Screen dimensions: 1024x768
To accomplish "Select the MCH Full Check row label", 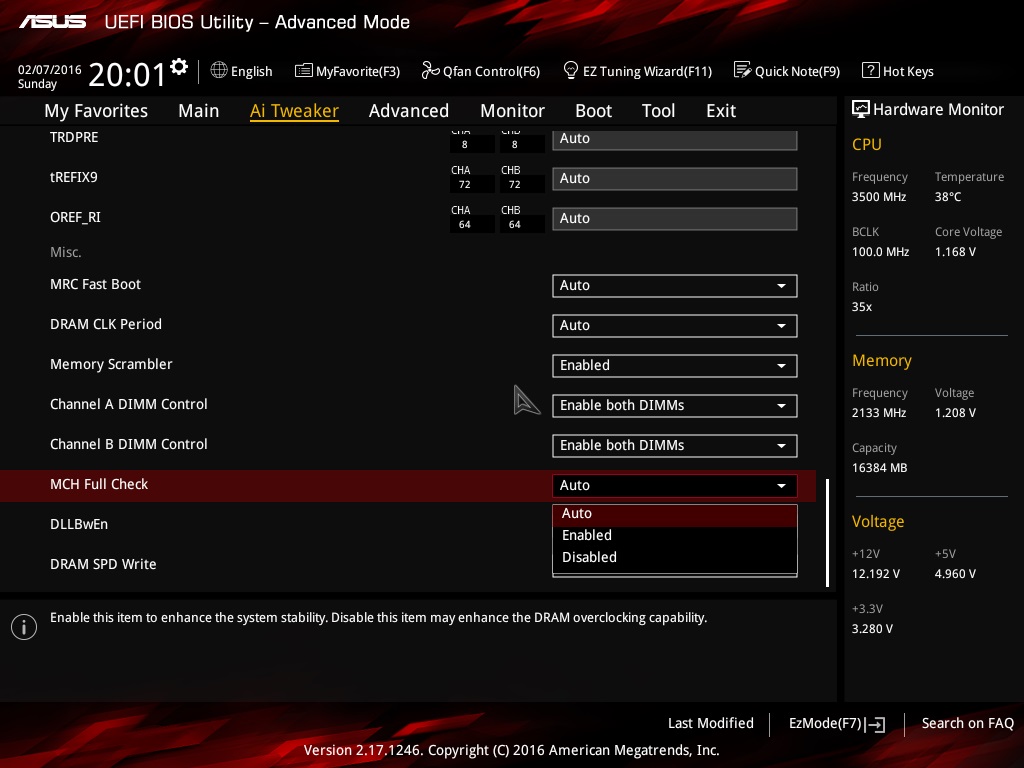I will (x=99, y=485).
